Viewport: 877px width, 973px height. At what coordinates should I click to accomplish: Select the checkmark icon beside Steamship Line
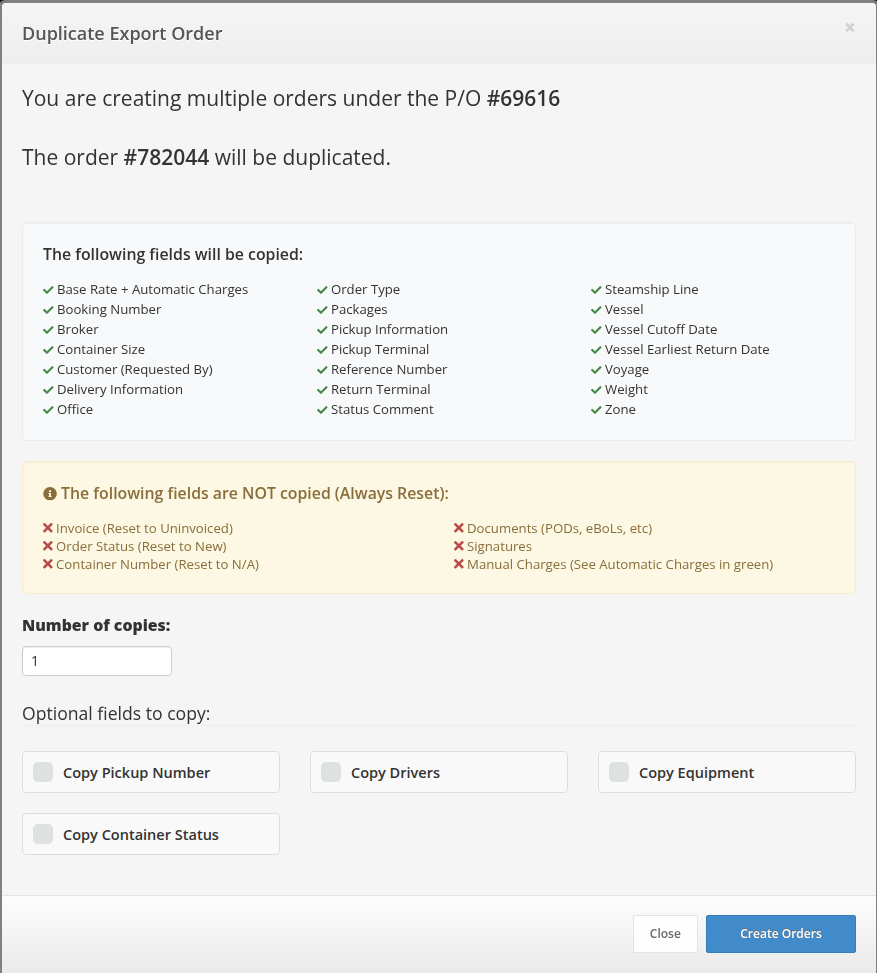(x=595, y=289)
